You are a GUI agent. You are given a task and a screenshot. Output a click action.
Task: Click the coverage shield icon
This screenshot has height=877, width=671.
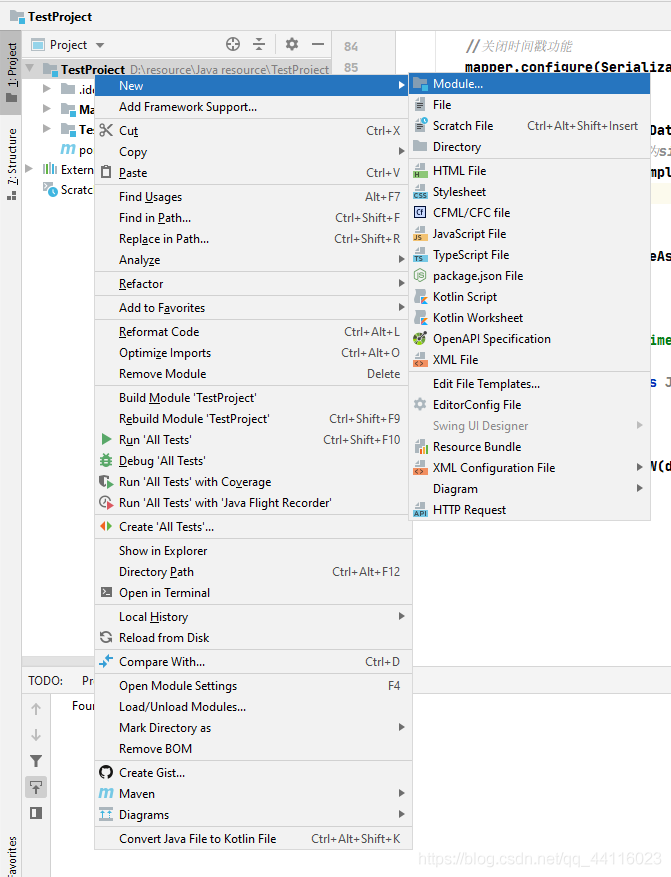[106, 482]
